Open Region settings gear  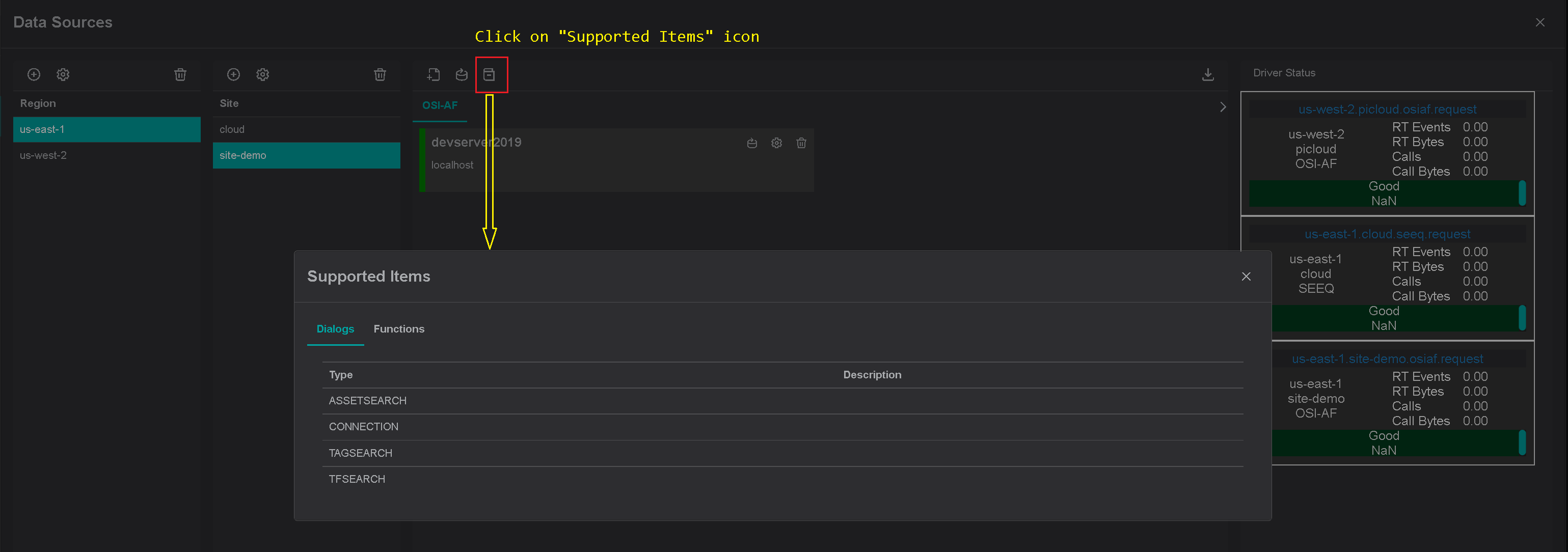pos(63,74)
